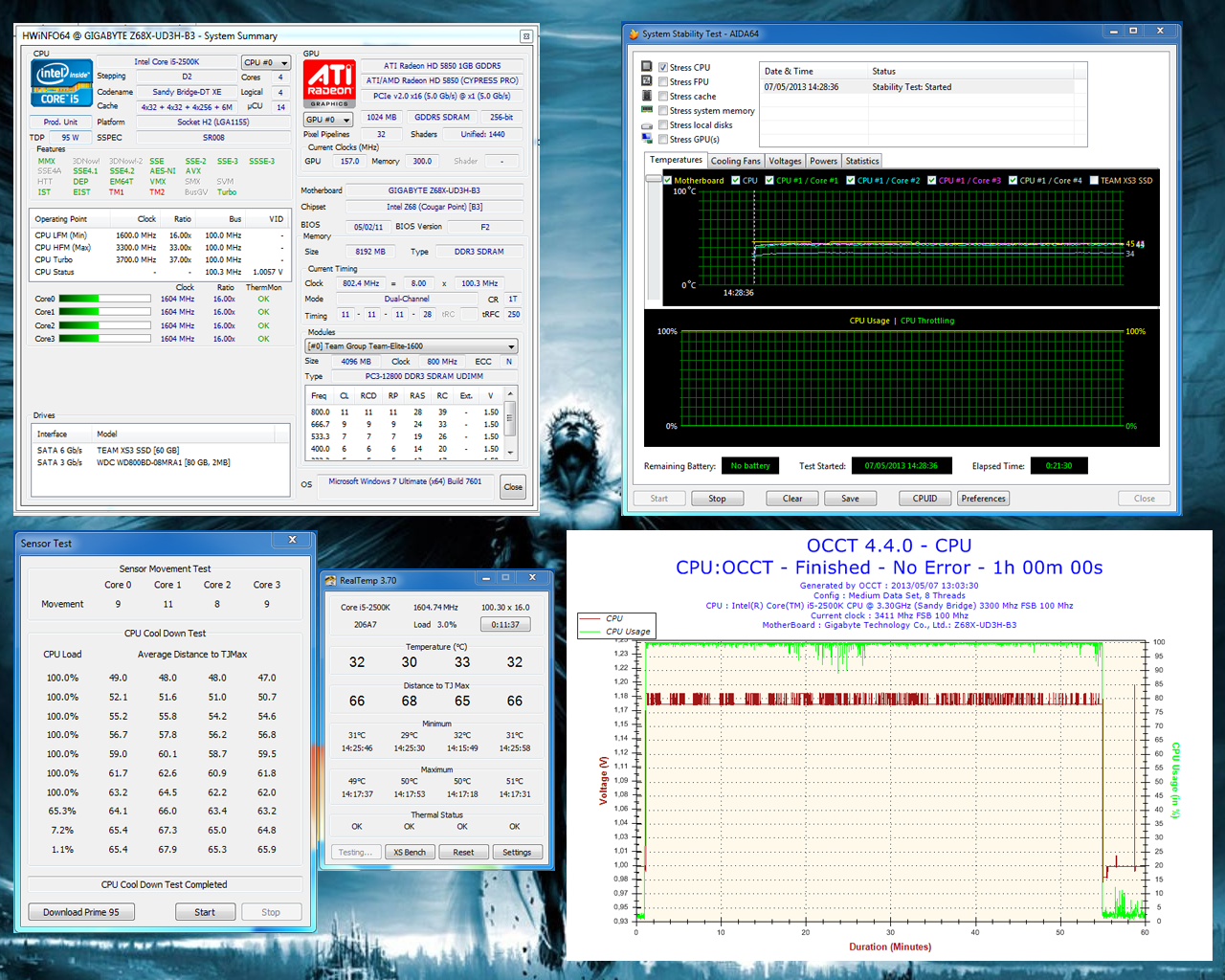
Task: Switch to the Cooling Fans tab
Action: tap(735, 161)
